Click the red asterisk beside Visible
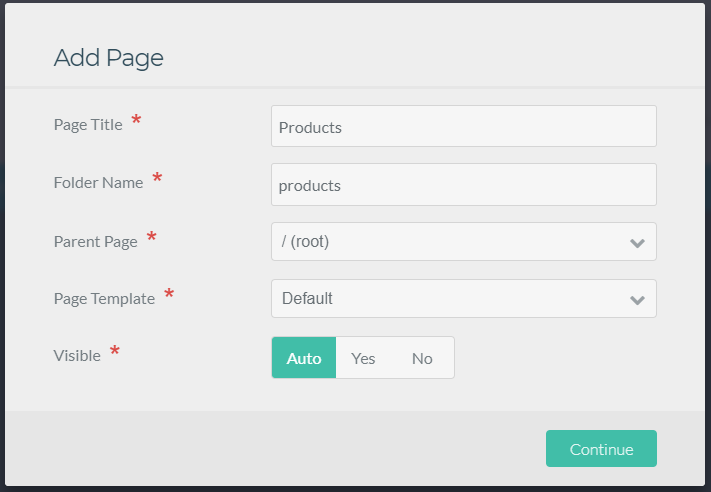 (114, 352)
